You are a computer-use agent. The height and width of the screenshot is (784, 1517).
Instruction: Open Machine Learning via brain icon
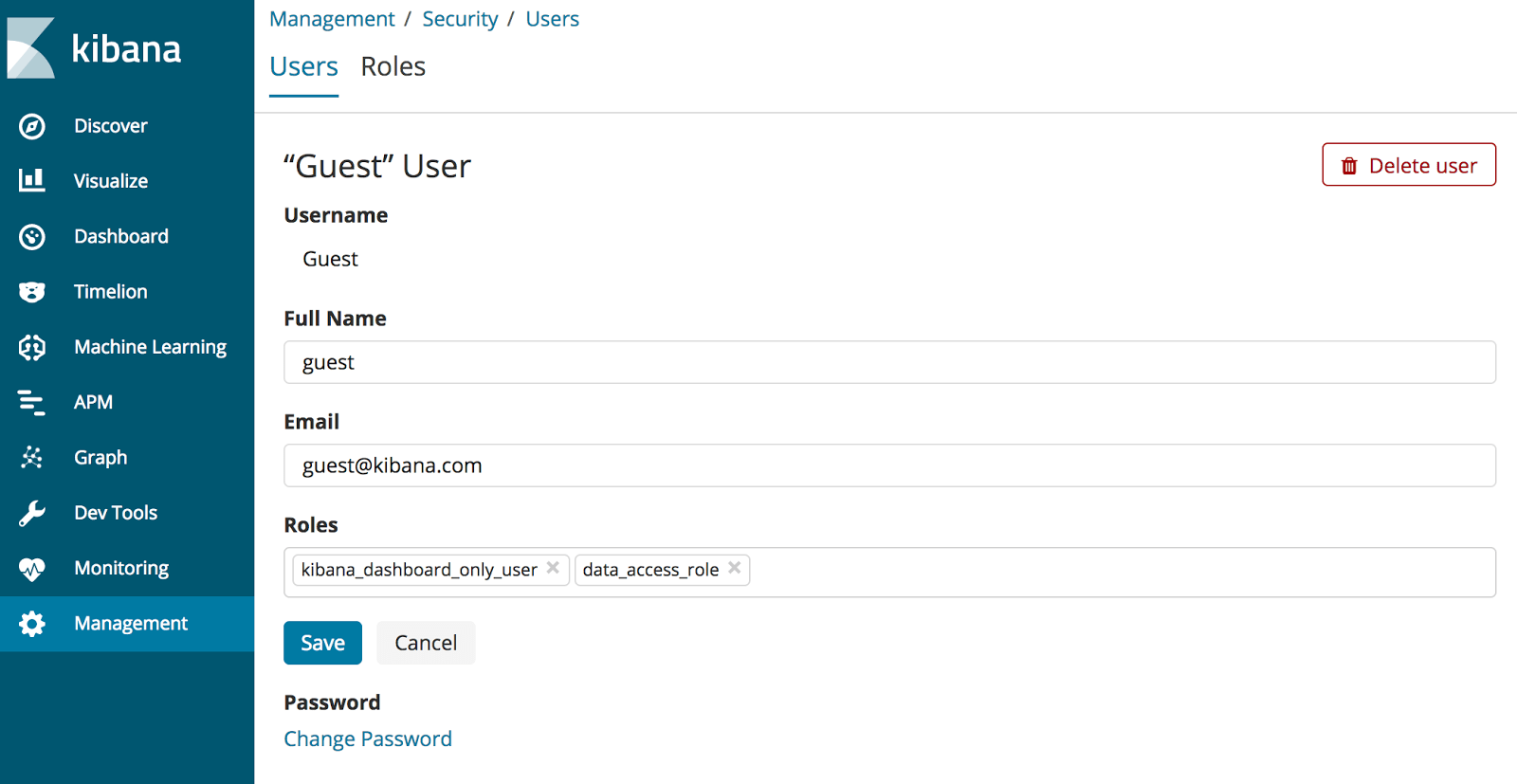click(x=32, y=347)
